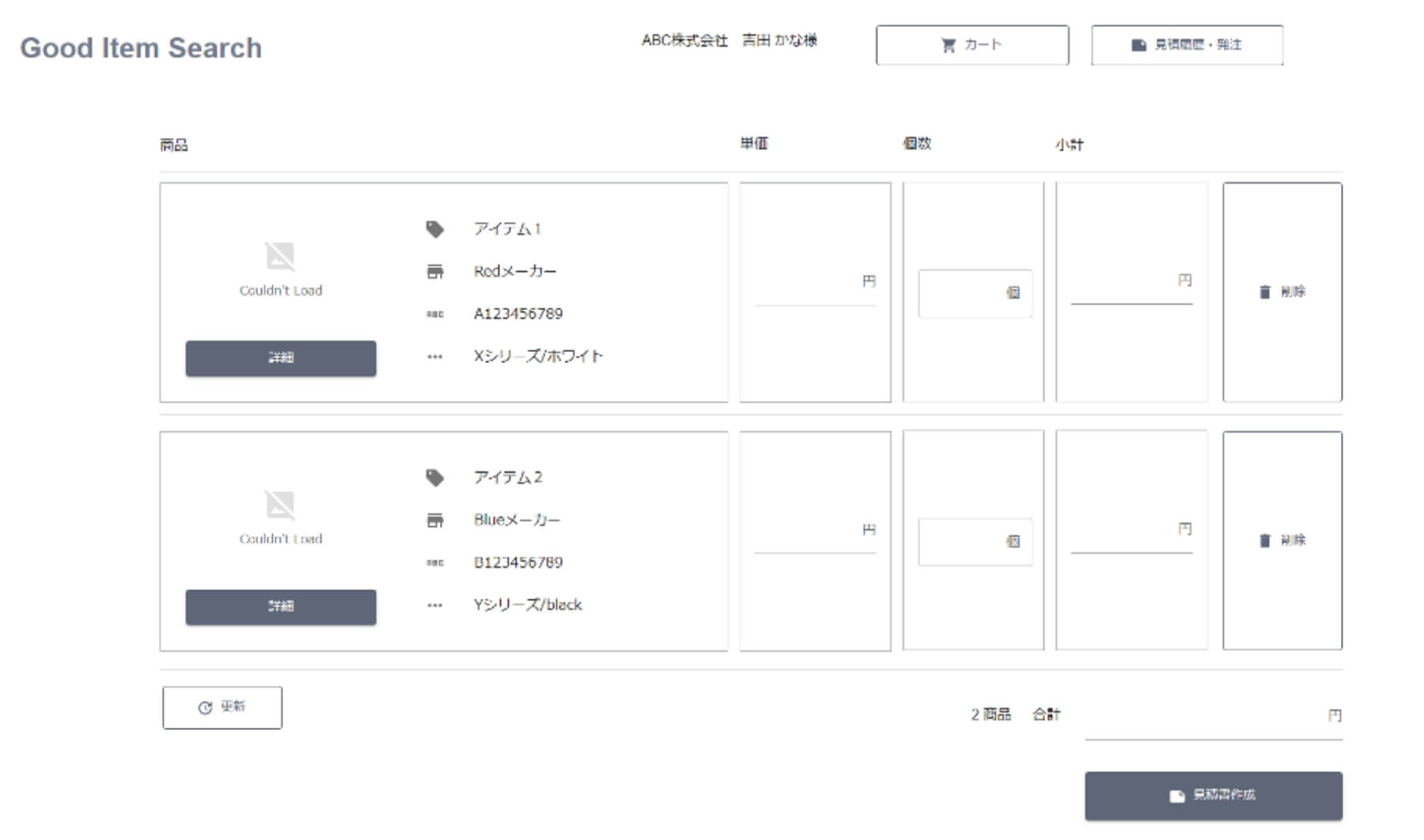
Task: Delete アイテム1 with trash icon
Action: (1282, 292)
